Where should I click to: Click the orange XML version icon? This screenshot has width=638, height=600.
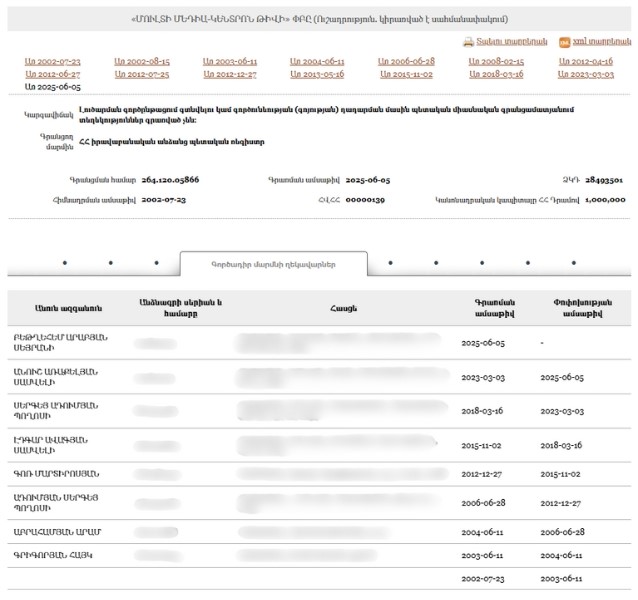click(x=565, y=43)
